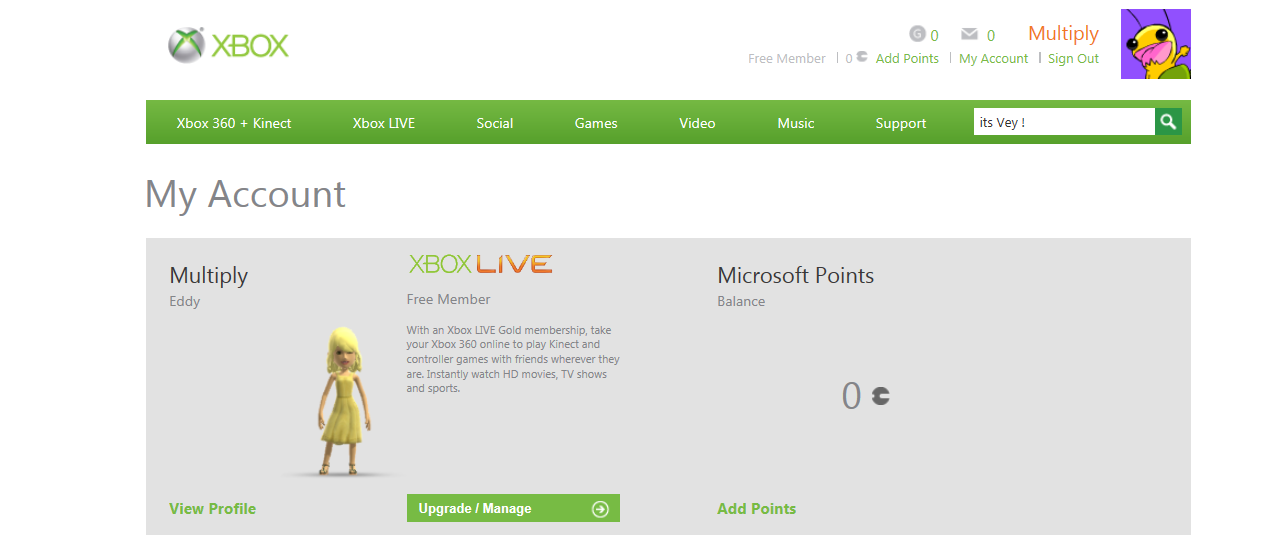Open the Gamerscore G icon
The image size is (1265, 555).
(x=917, y=34)
